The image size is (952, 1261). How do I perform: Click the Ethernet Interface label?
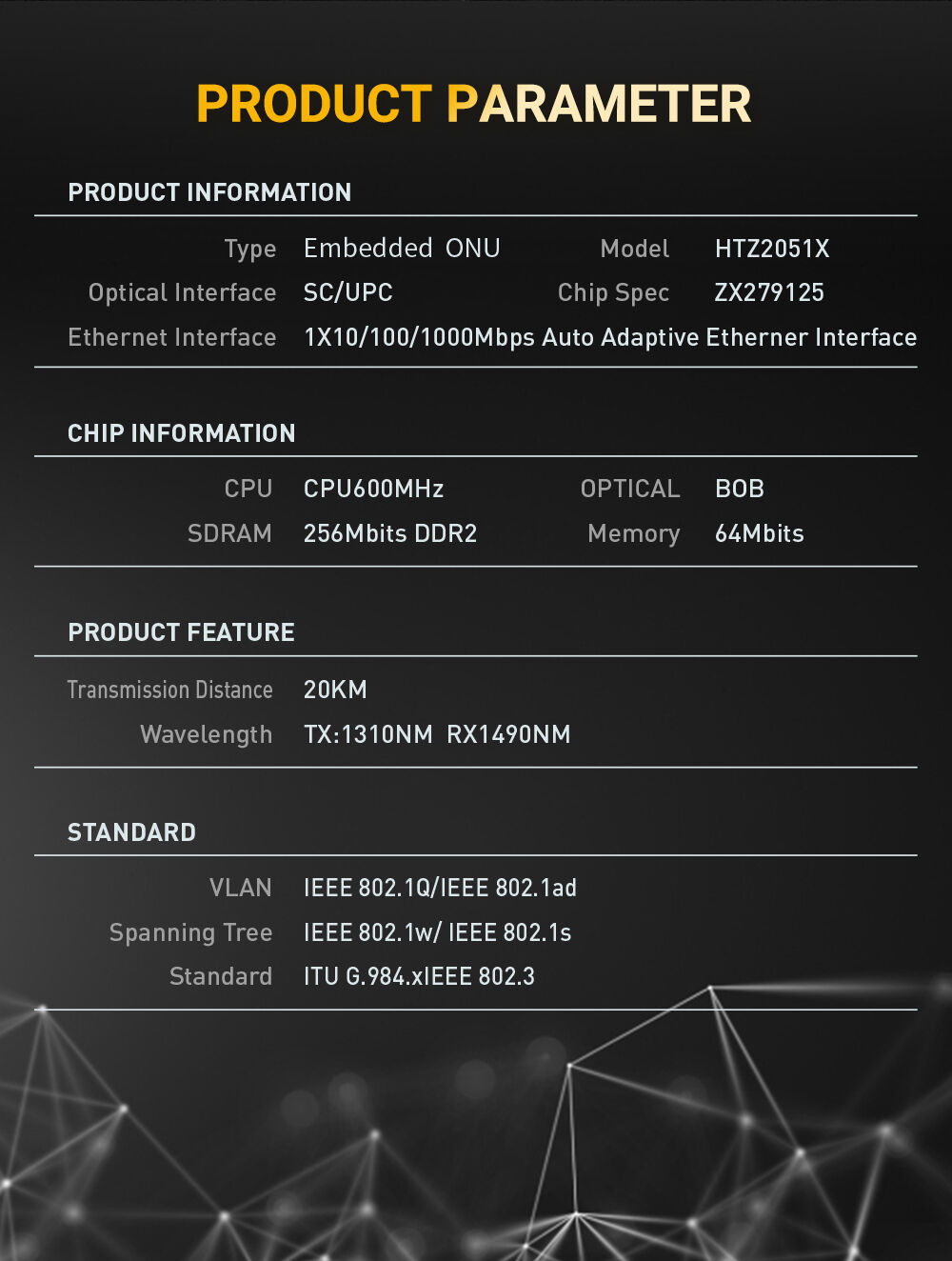click(x=172, y=337)
